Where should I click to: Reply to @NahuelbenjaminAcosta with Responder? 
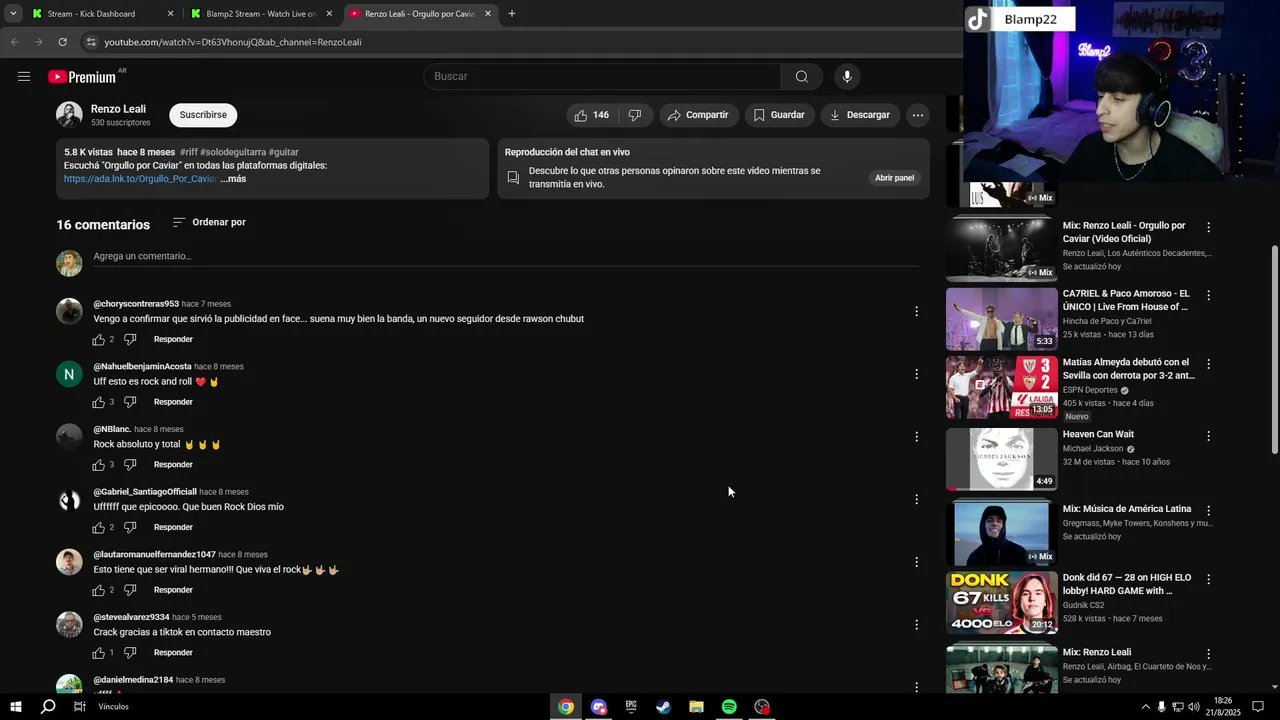tap(173, 402)
